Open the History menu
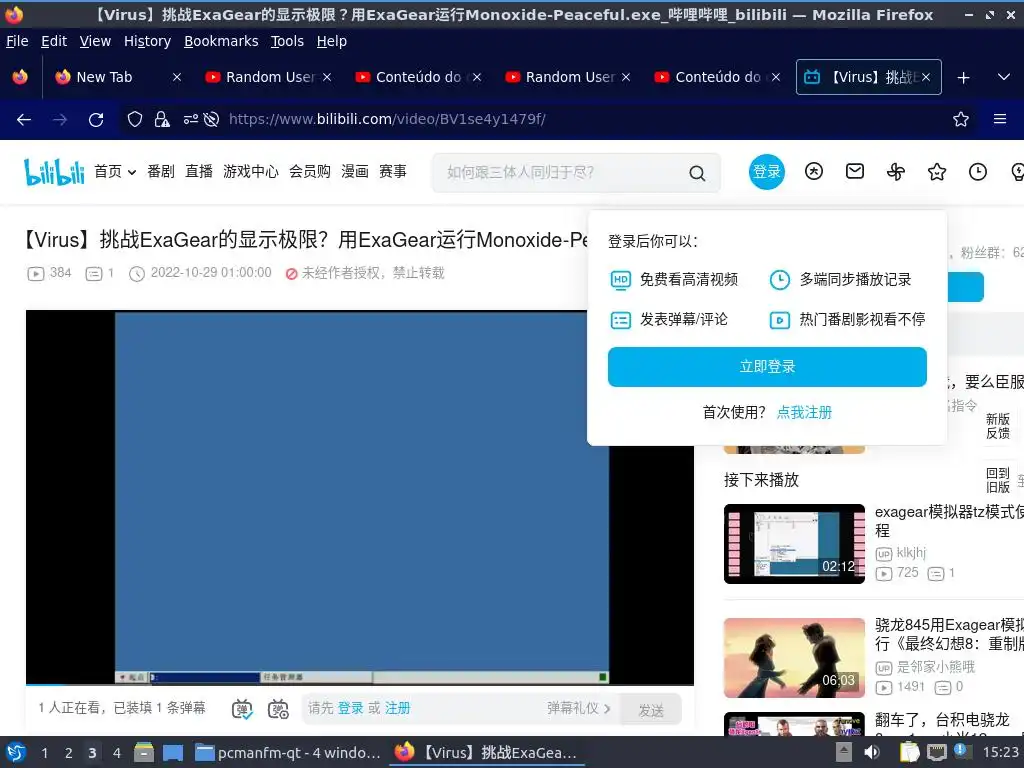 [x=148, y=41]
